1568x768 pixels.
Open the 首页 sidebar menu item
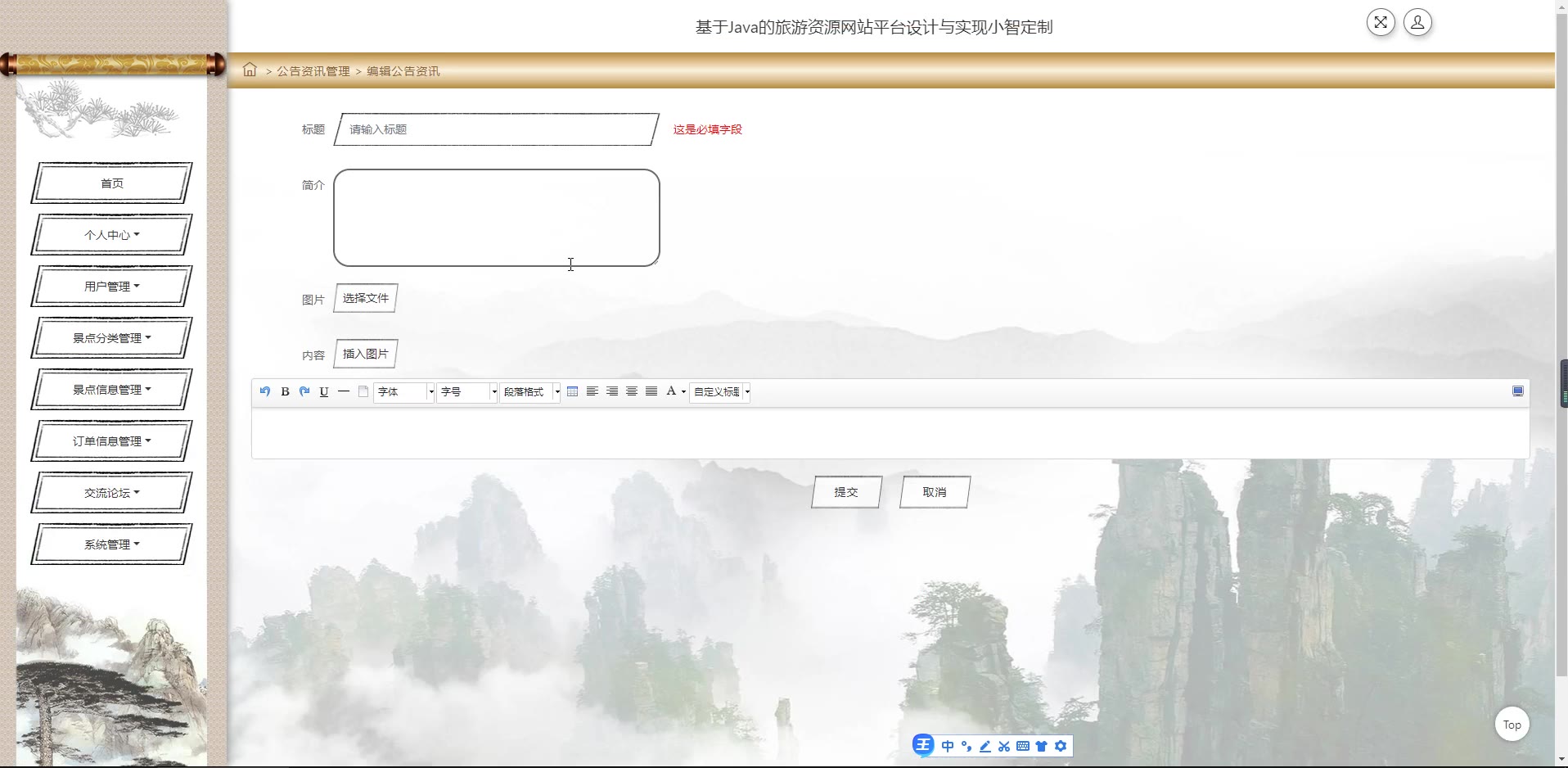[x=111, y=183]
